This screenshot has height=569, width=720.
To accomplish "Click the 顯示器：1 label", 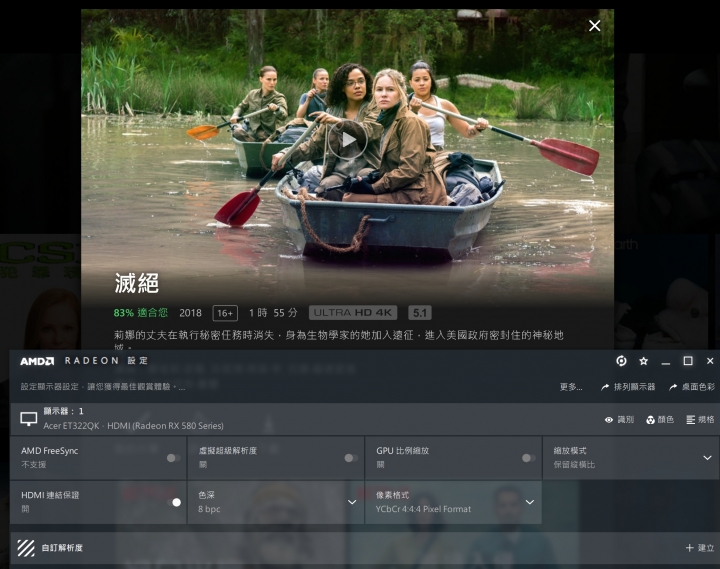I will coord(63,411).
